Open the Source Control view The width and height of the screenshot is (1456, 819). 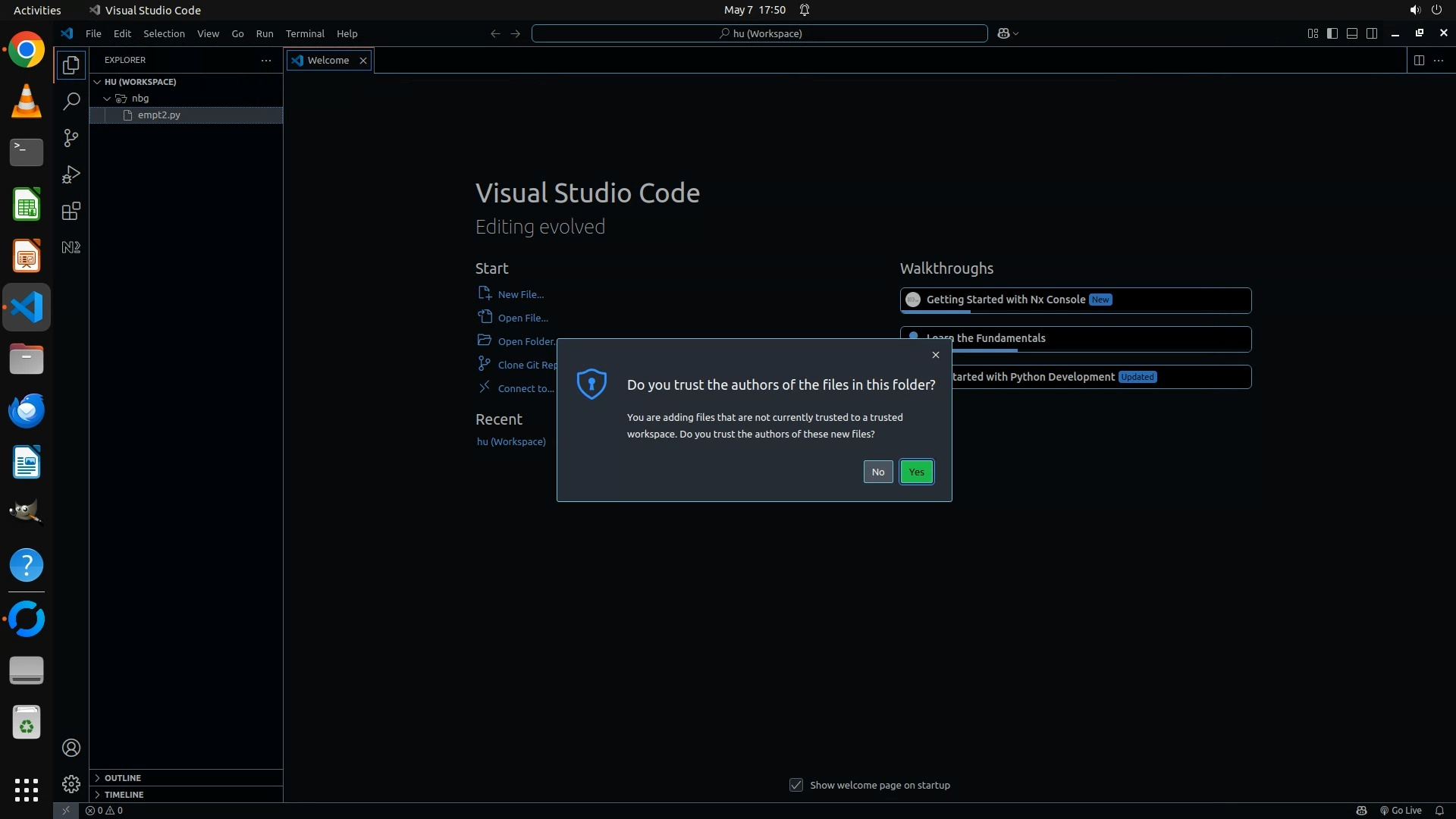71,137
